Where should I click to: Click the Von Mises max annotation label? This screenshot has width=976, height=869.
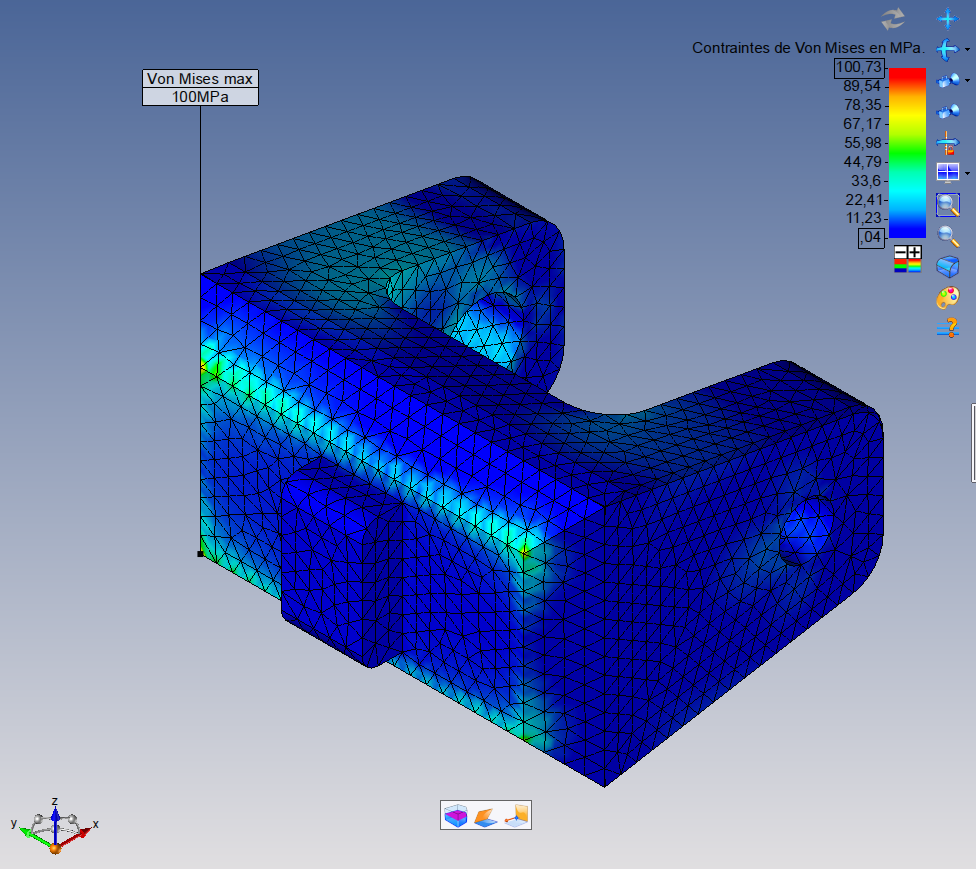tap(200, 86)
